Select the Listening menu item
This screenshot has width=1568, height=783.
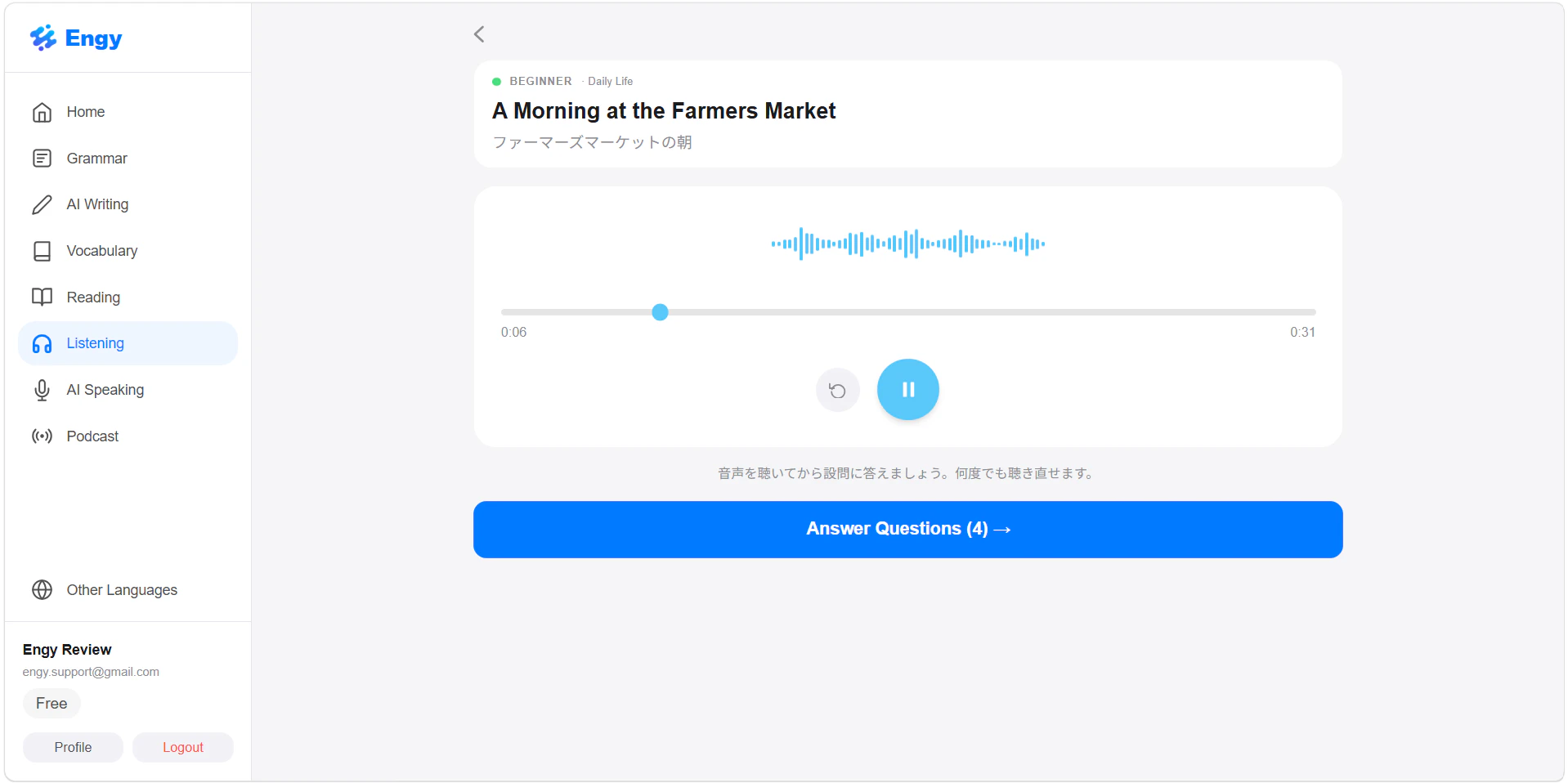coord(128,343)
